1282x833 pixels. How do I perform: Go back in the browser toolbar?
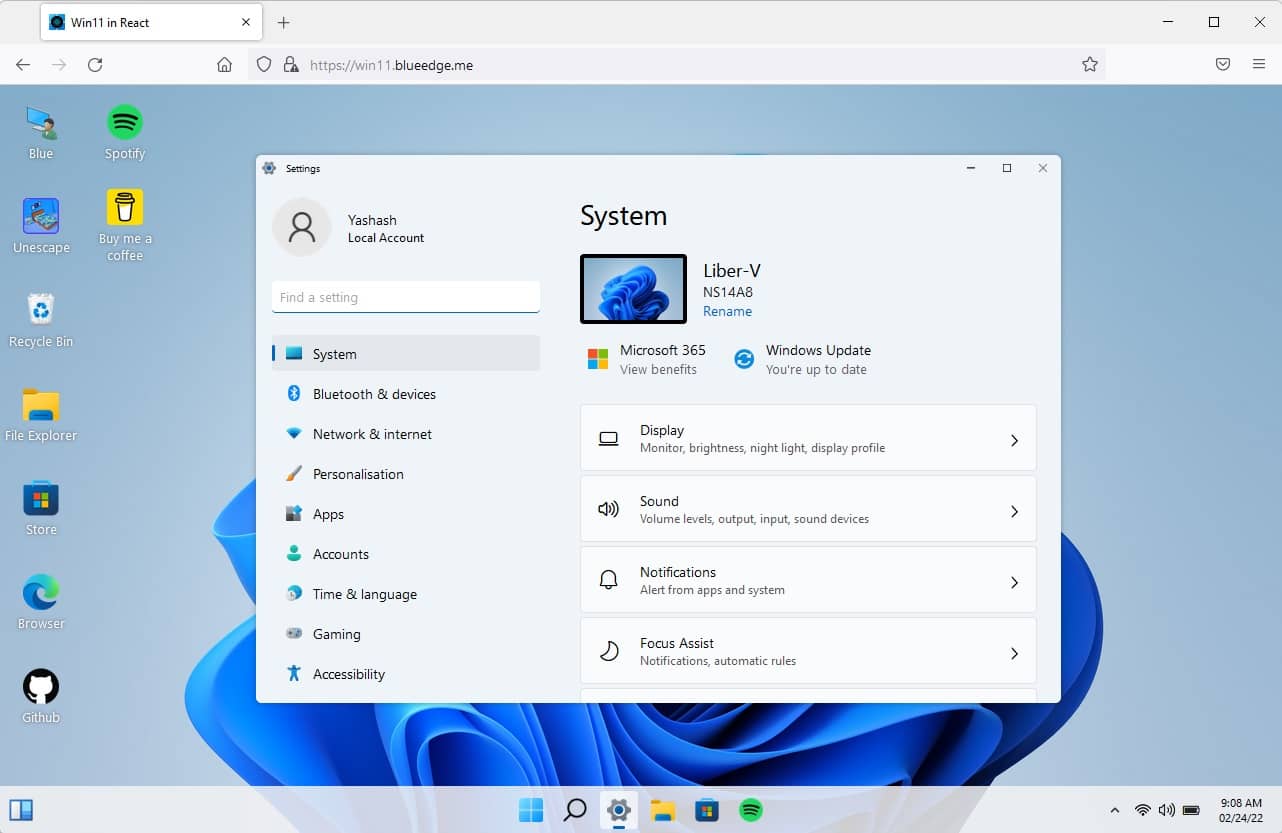23,64
